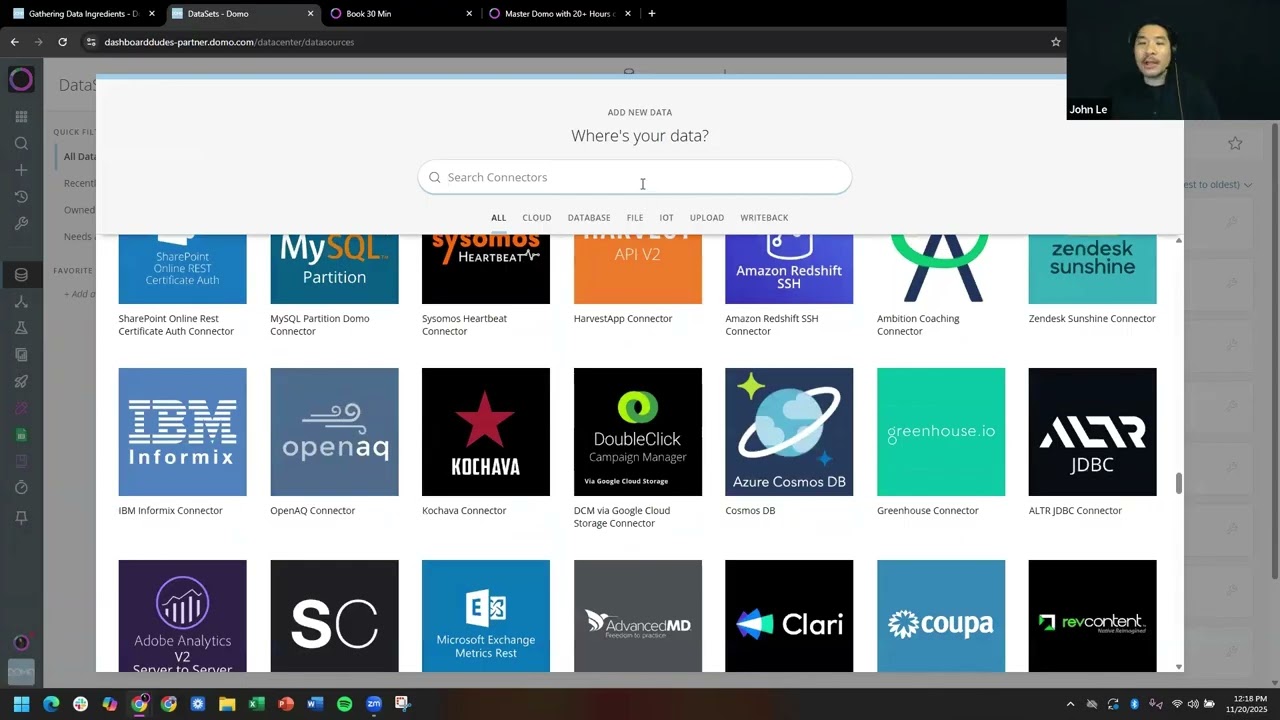Click scroll-down arrow of connector list
This screenshot has height=720, width=1280.
[x=1179, y=667]
